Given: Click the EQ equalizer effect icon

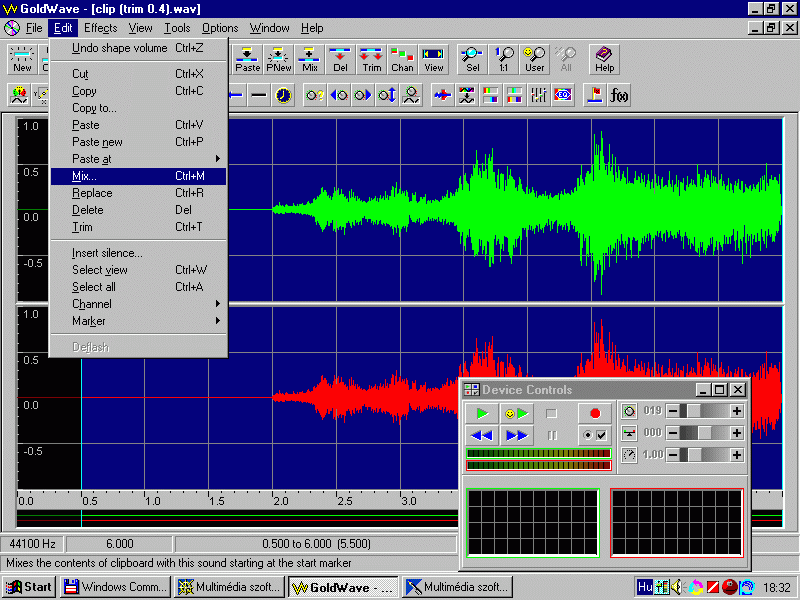Looking at the screenshot, I should click(x=563, y=95).
